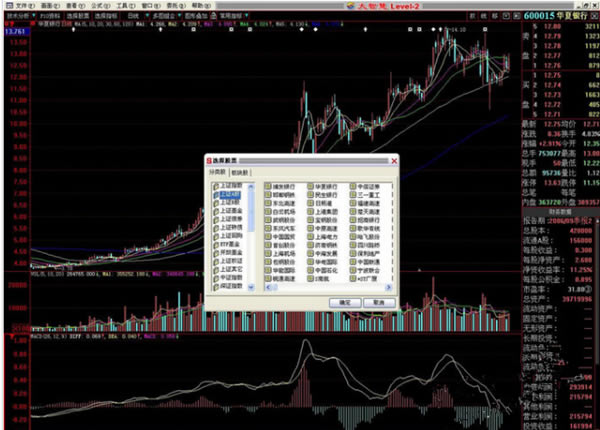This screenshot has height=430, width=600.
Task: Click the stock icon for 华夏银行 in list
Action: pyautogui.click(x=310, y=187)
